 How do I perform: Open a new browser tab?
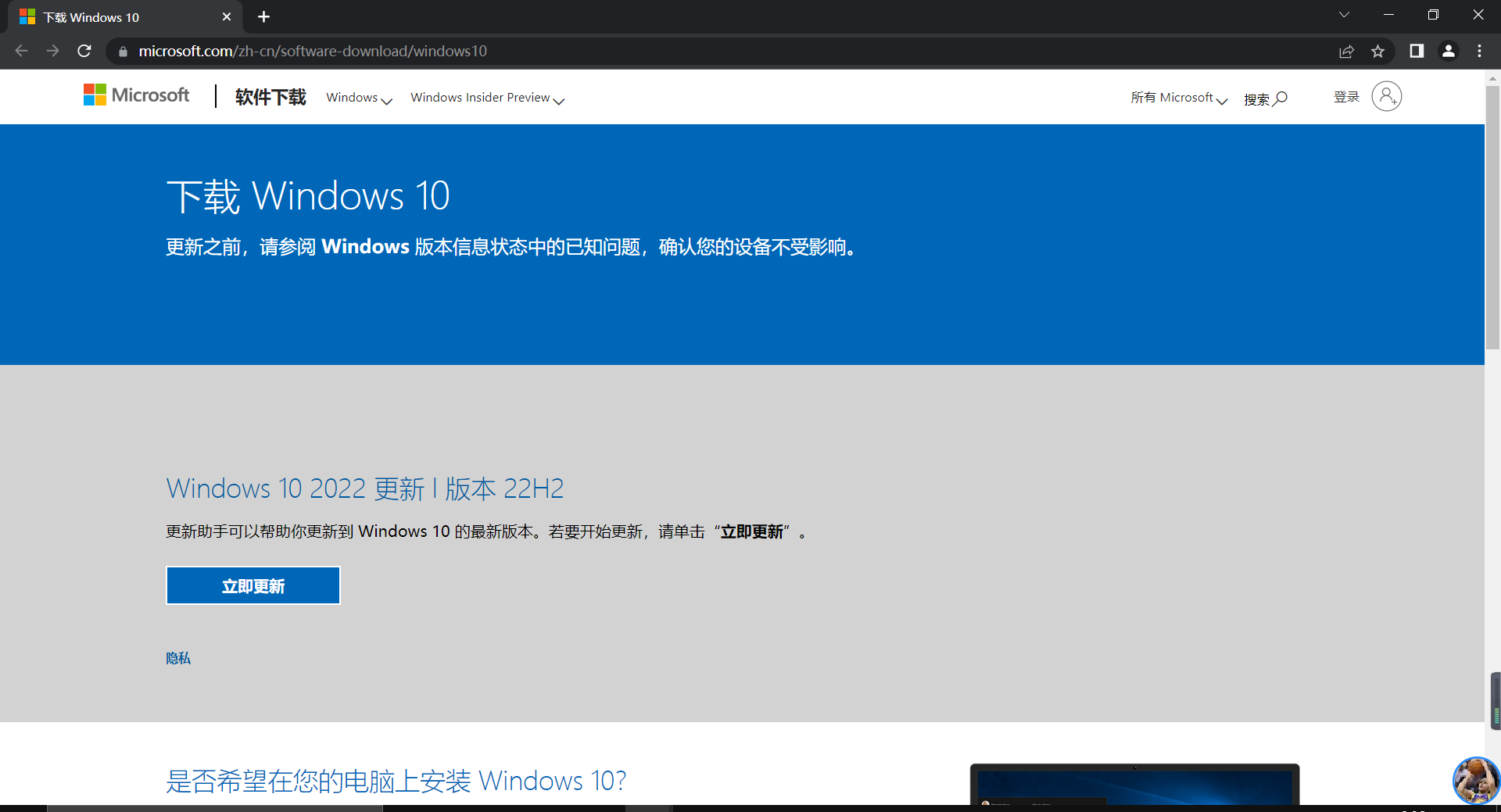point(263,16)
